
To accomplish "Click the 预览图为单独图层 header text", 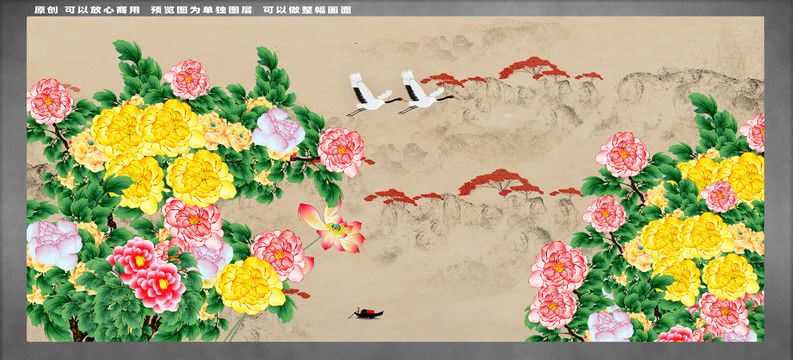I will point(201,10).
